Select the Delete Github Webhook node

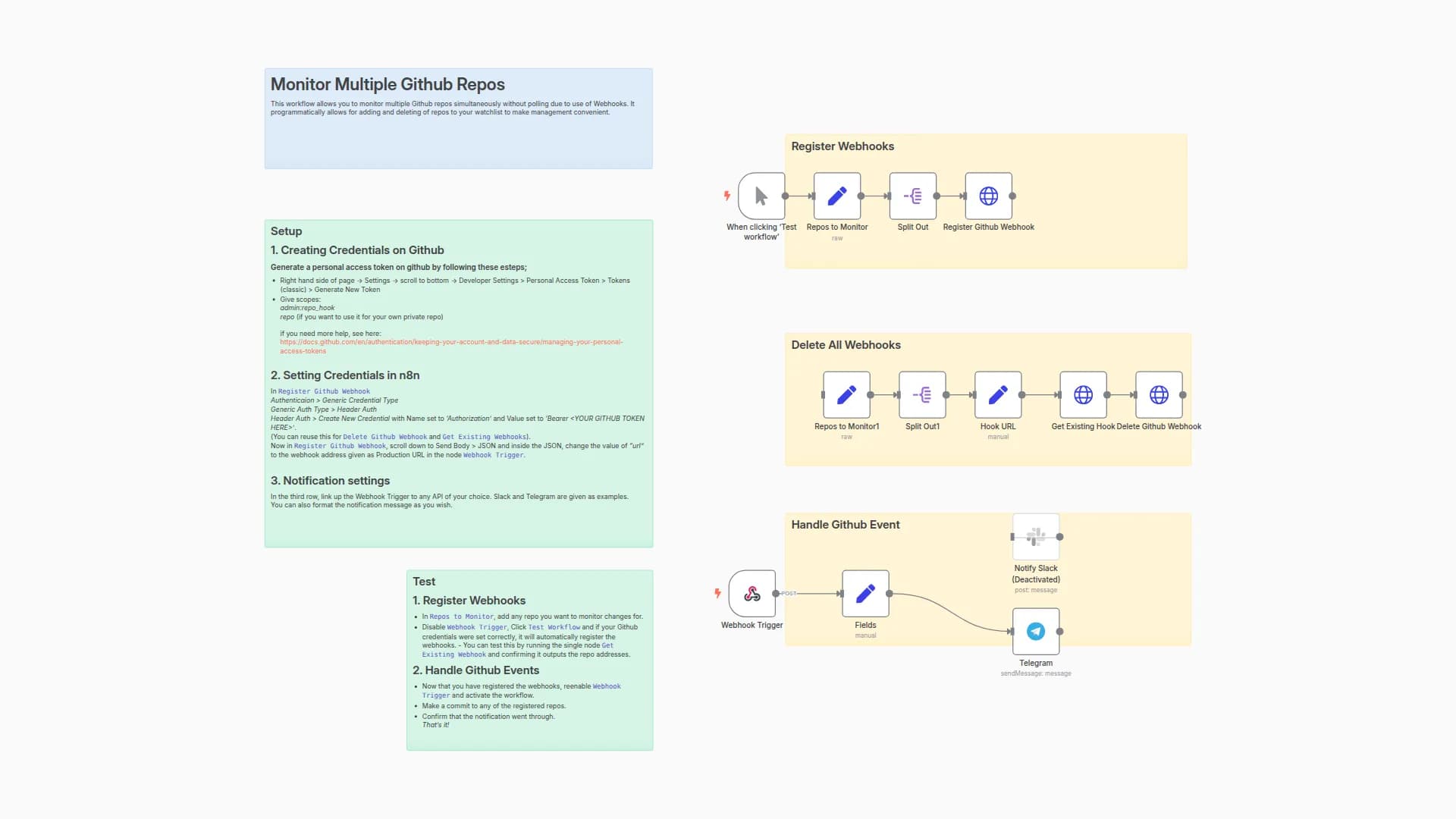click(x=1159, y=394)
